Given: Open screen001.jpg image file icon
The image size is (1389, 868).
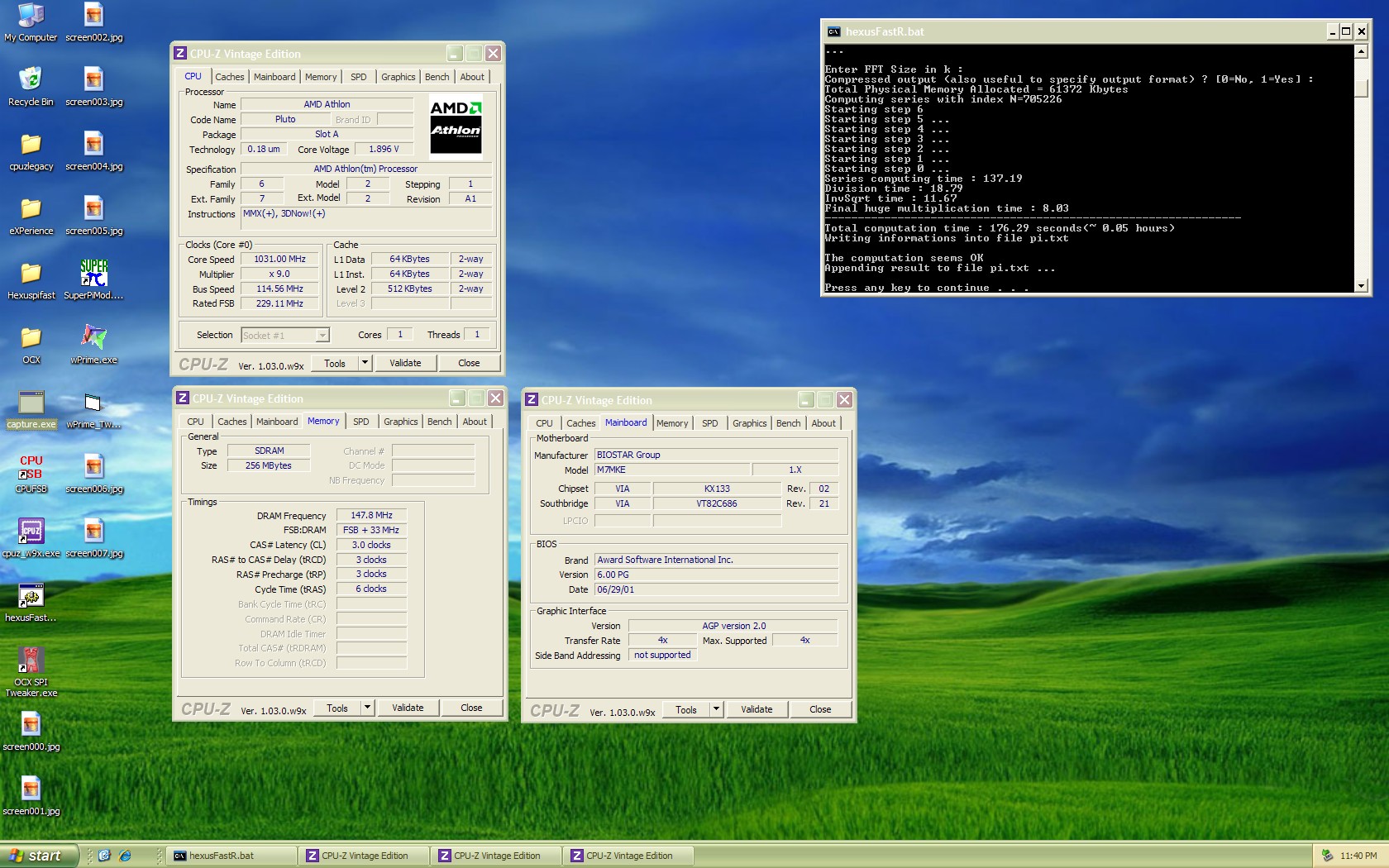Looking at the screenshot, I should (31, 796).
